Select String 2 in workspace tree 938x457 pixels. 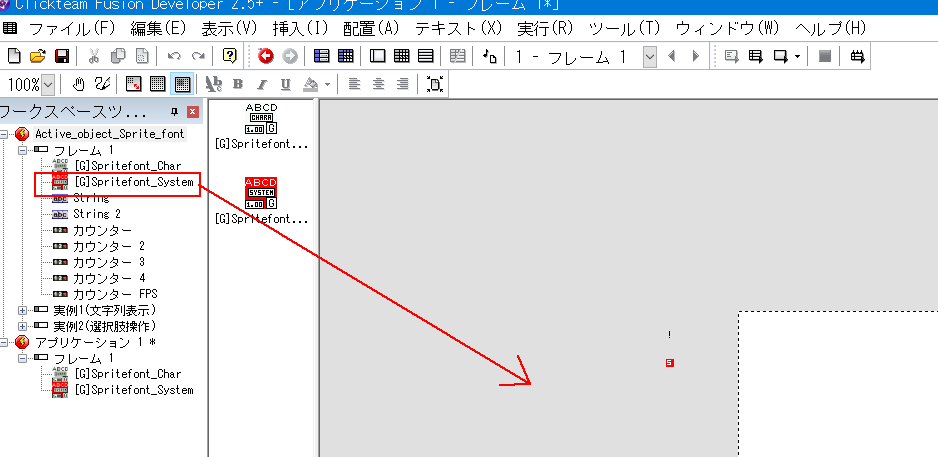point(96,214)
